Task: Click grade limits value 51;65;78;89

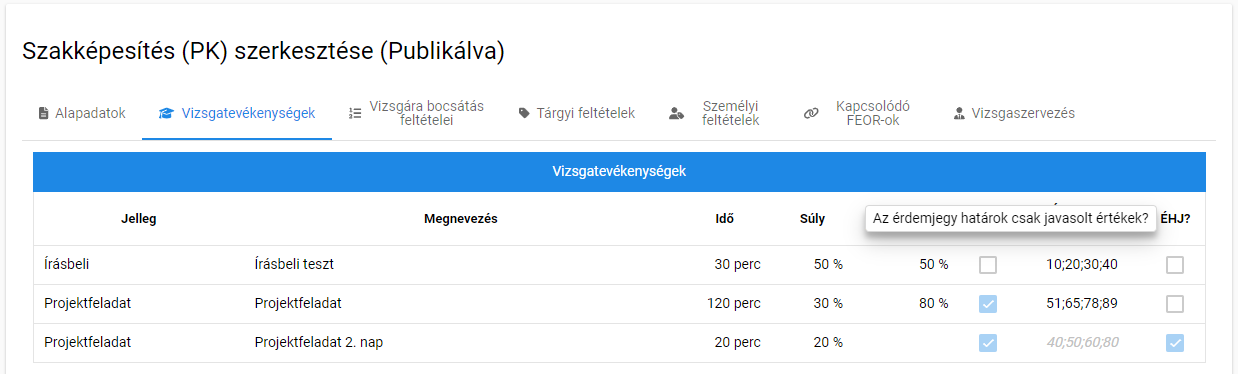Action: 1082,303
